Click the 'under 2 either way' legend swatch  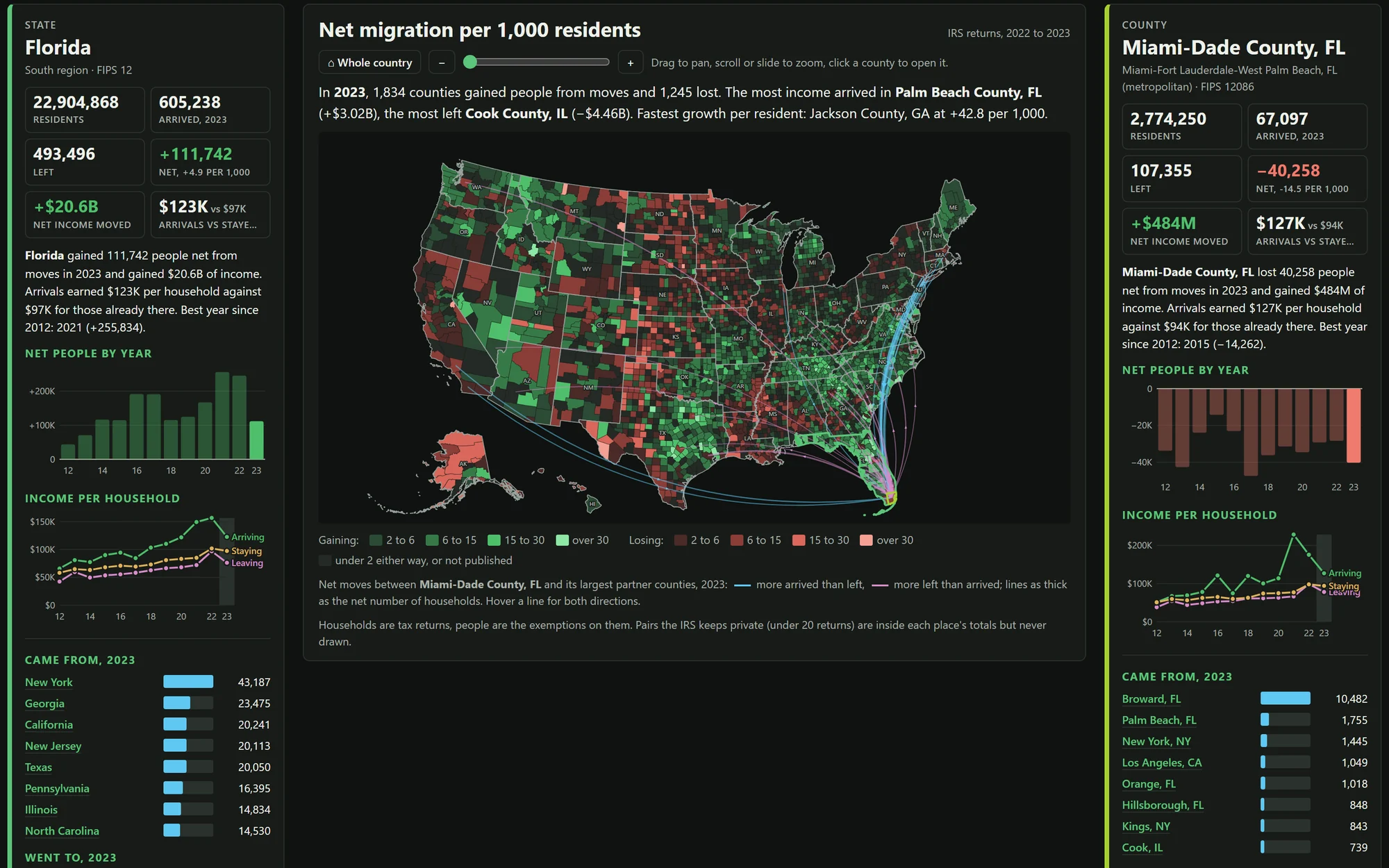[x=324, y=560]
